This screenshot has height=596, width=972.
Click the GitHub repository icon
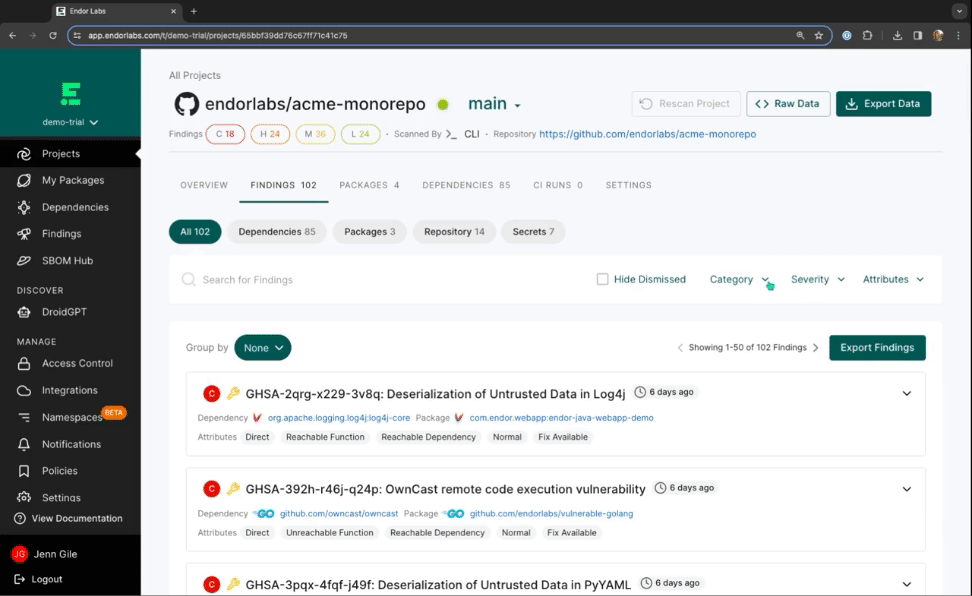[x=186, y=104]
